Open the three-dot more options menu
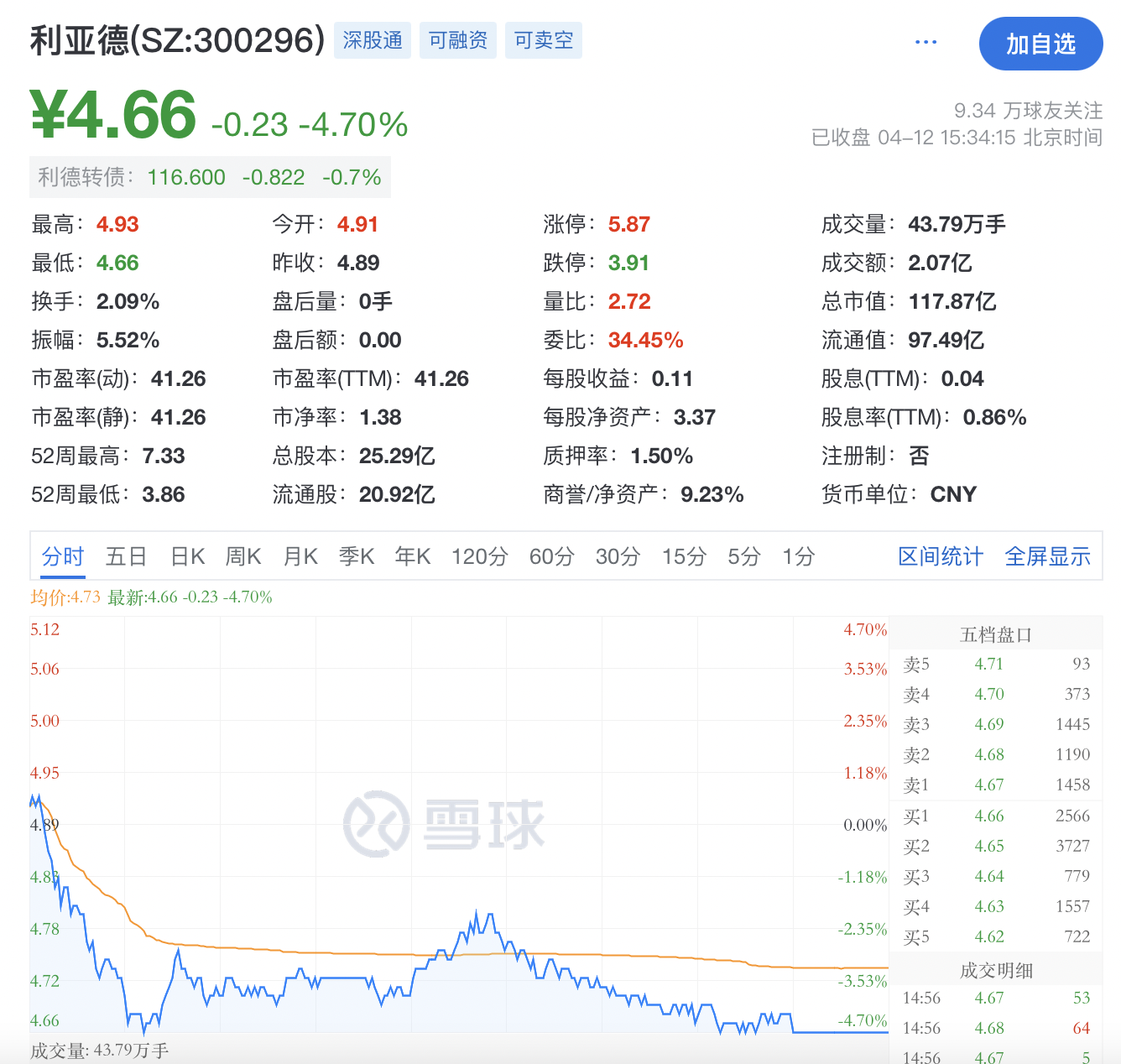1121x1064 pixels. (925, 42)
